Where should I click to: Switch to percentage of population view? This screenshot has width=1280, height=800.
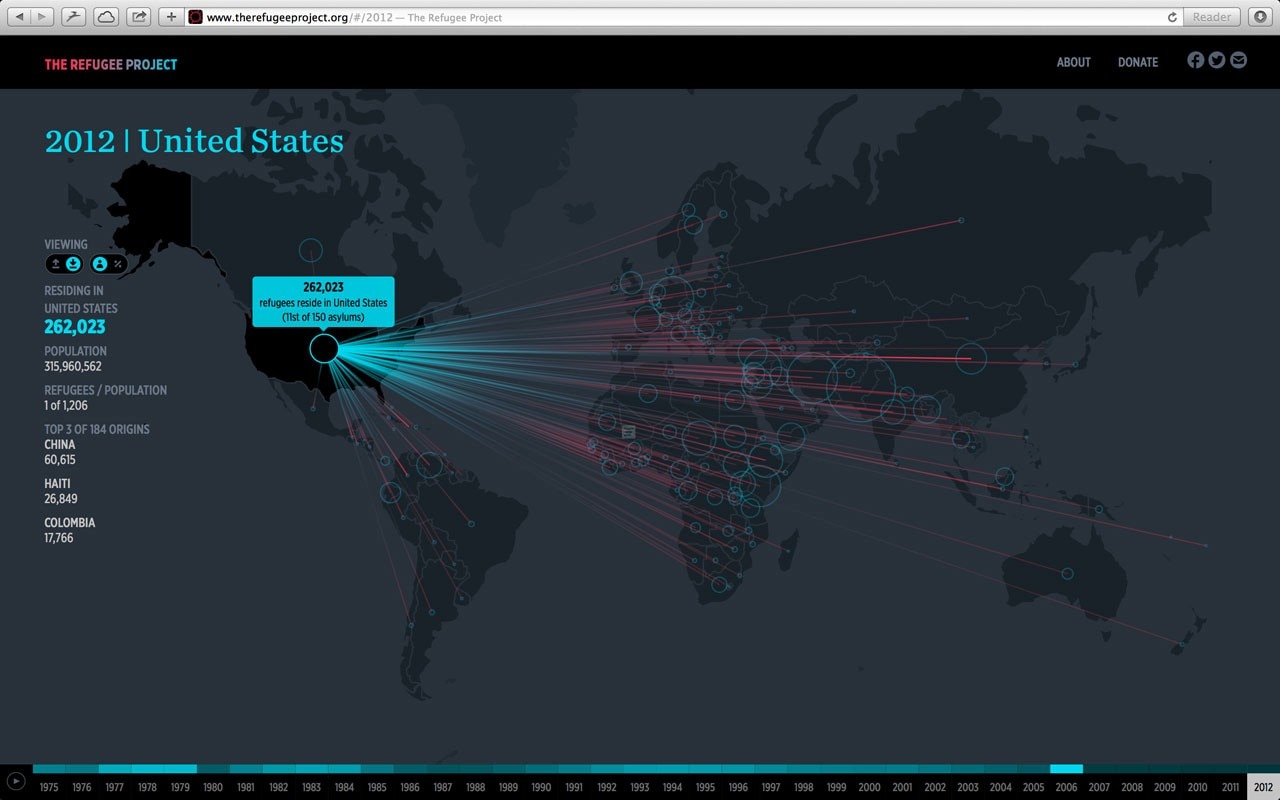tap(118, 264)
